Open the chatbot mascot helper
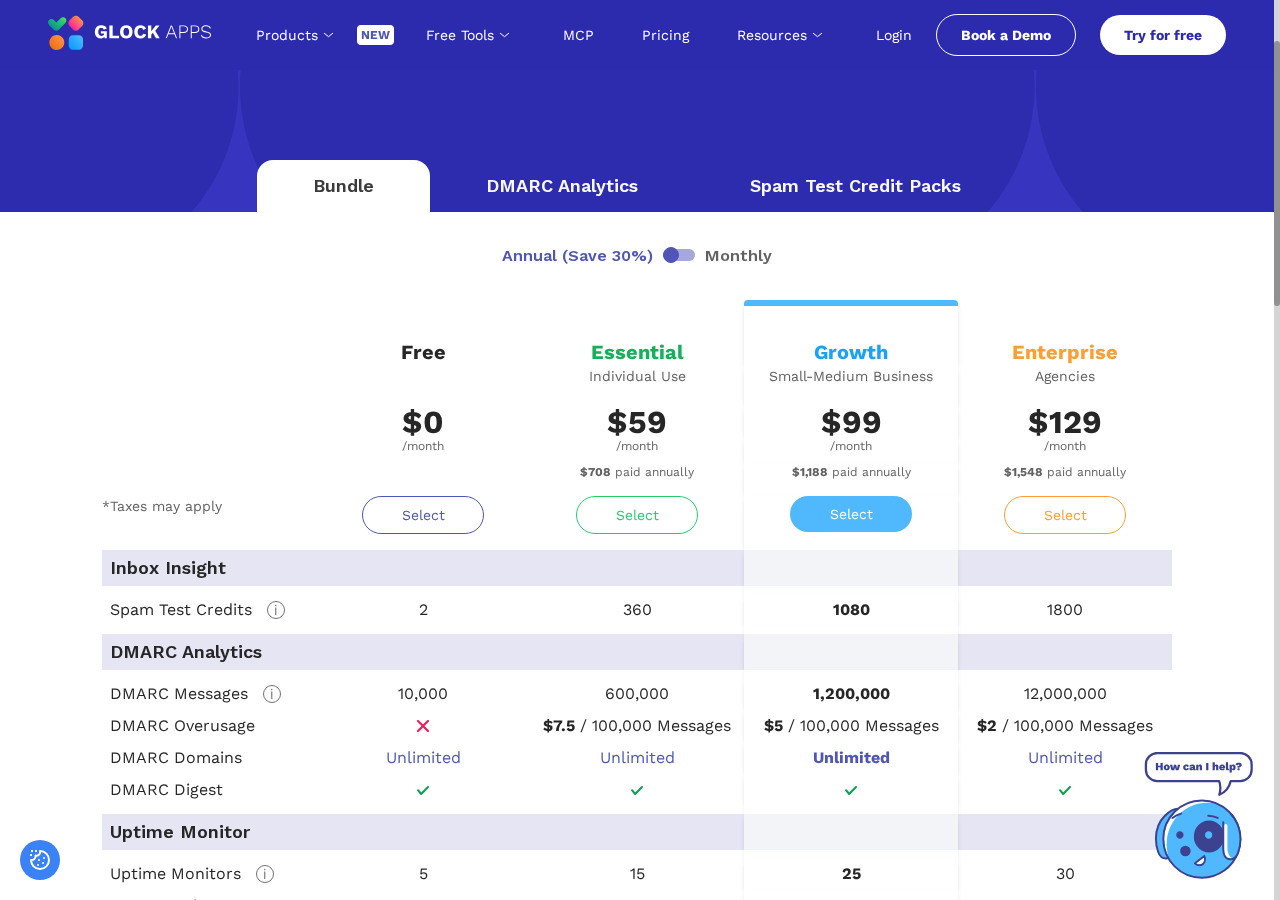This screenshot has height=900, width=1280. click(x=1198, y=839)
